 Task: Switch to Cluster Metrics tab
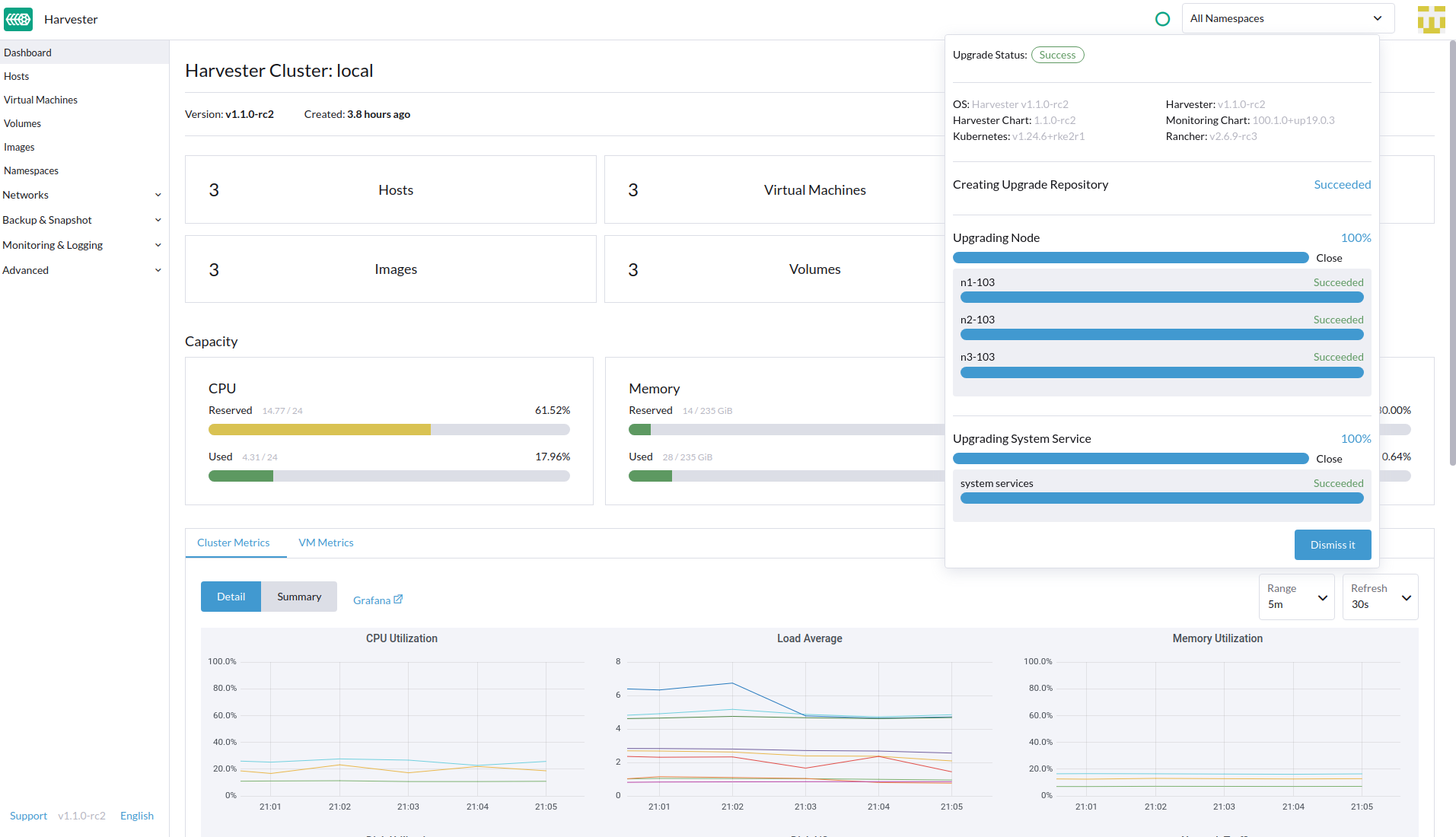tap(234, 543)
